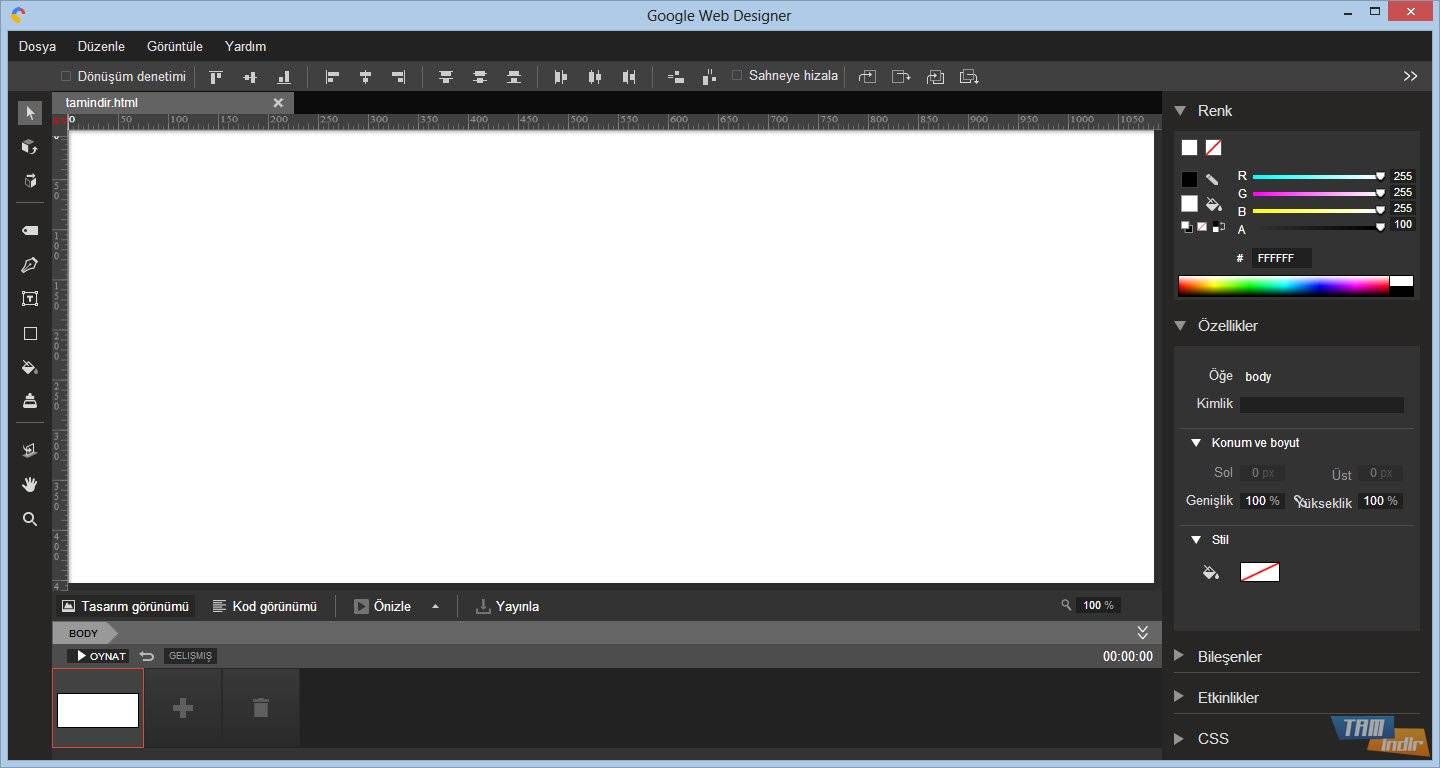Select the Zoom magnifier tool
The image size is (1440, 768).
click(30, 519)
